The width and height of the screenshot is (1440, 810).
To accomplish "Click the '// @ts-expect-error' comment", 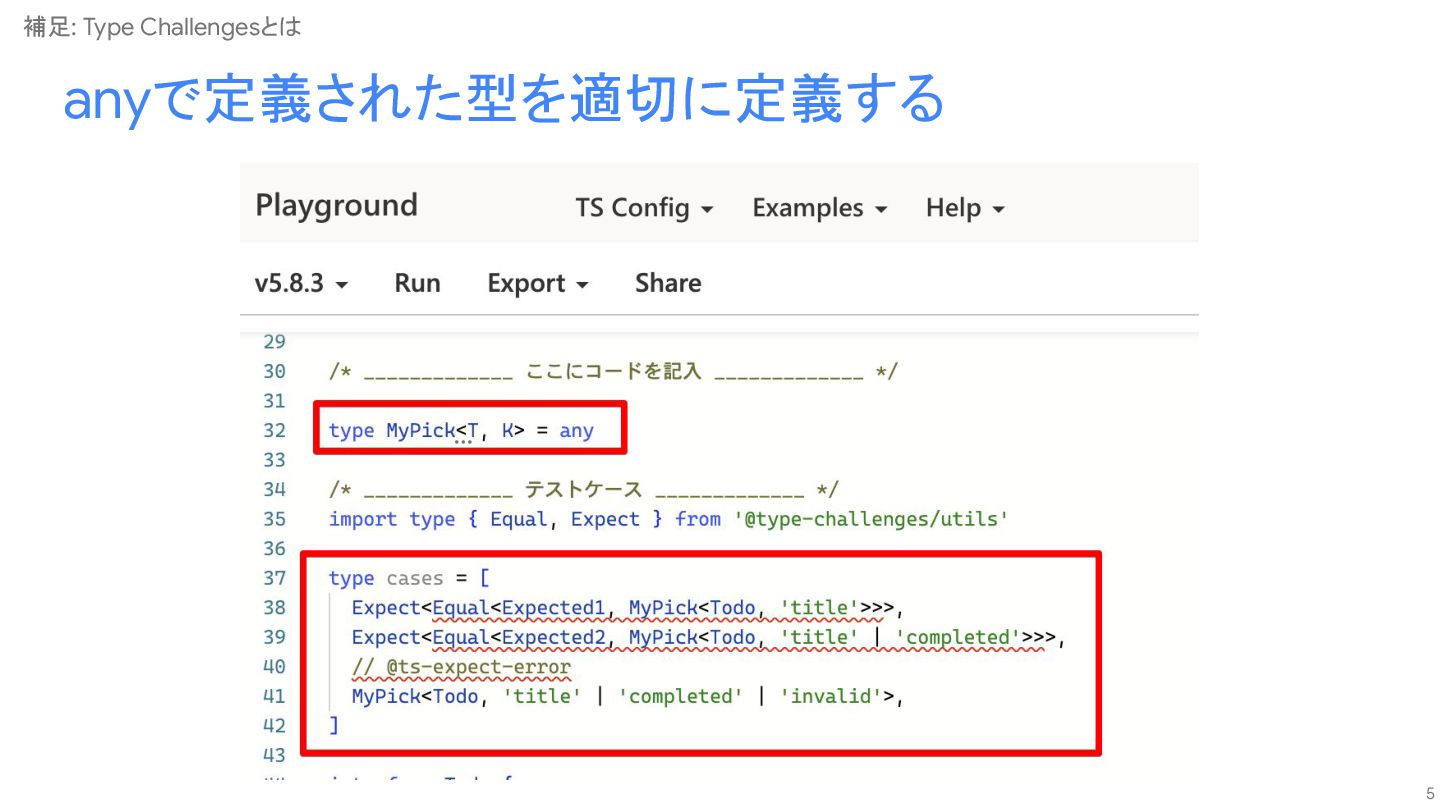I will [461, 667].
